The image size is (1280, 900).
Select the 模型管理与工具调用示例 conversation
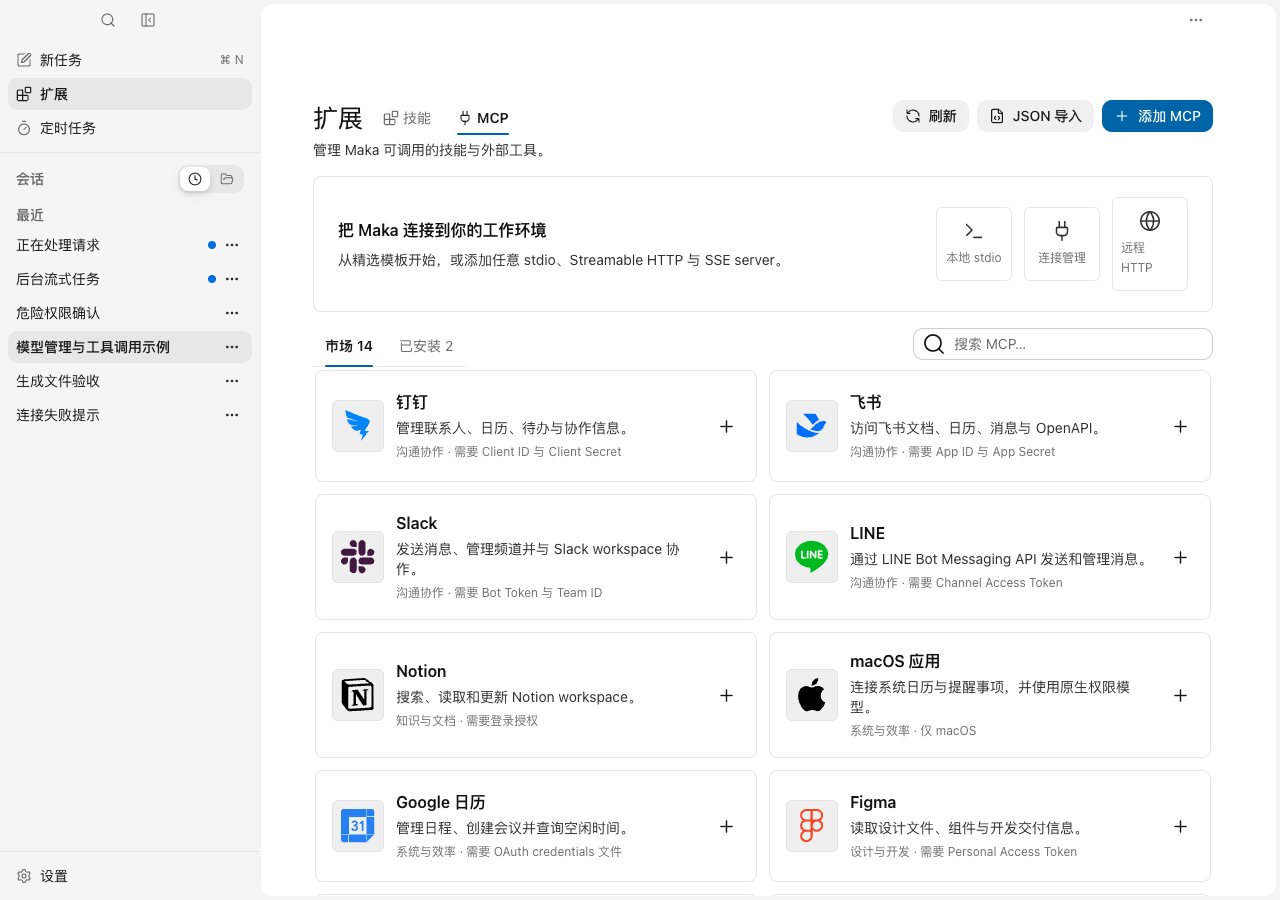pyautogui.click(x=130, y=347)
